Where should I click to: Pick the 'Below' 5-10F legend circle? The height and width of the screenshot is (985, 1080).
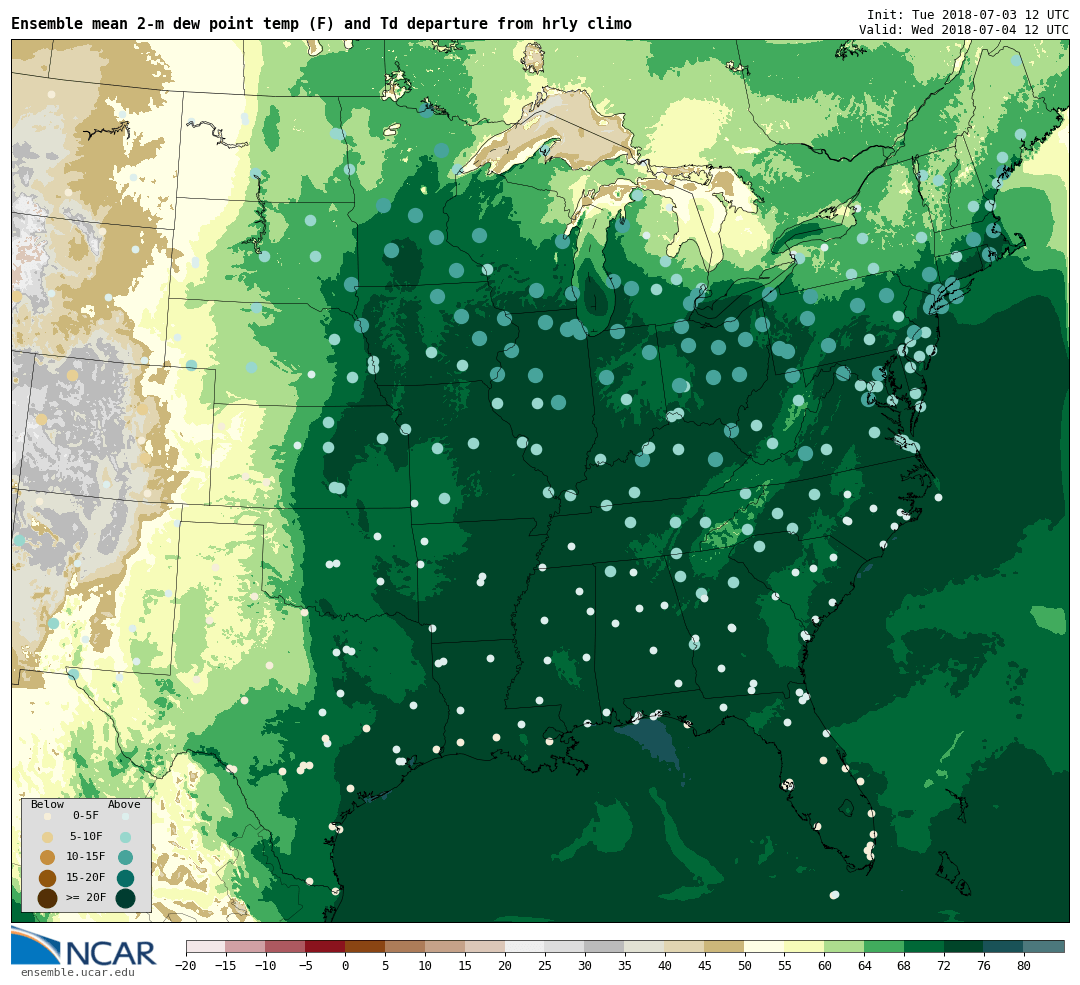point(47,837)
